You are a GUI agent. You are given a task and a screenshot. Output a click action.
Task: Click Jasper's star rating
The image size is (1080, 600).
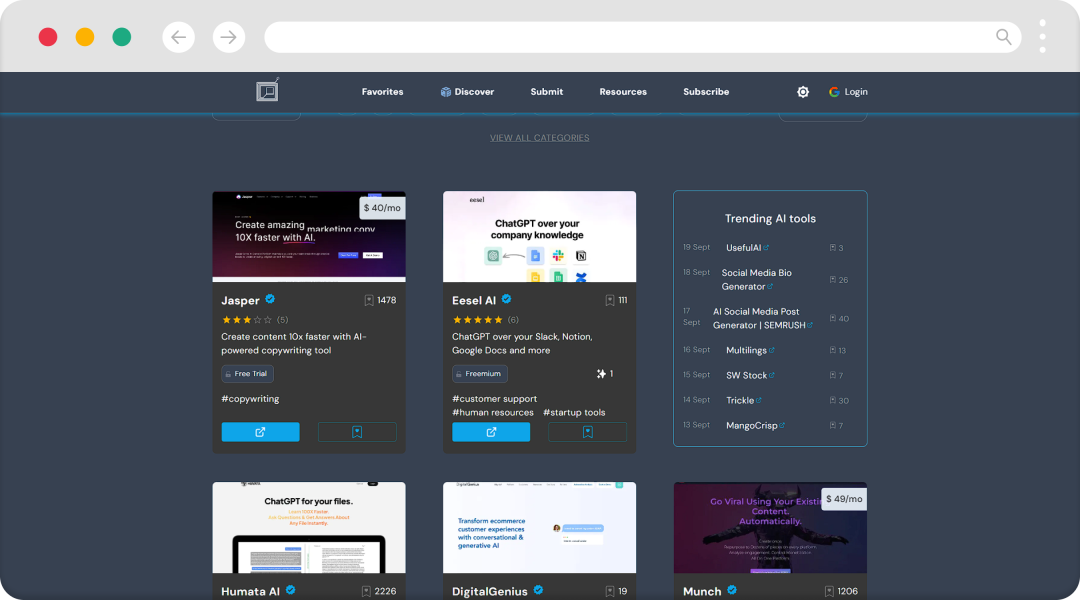coord(247,320)
